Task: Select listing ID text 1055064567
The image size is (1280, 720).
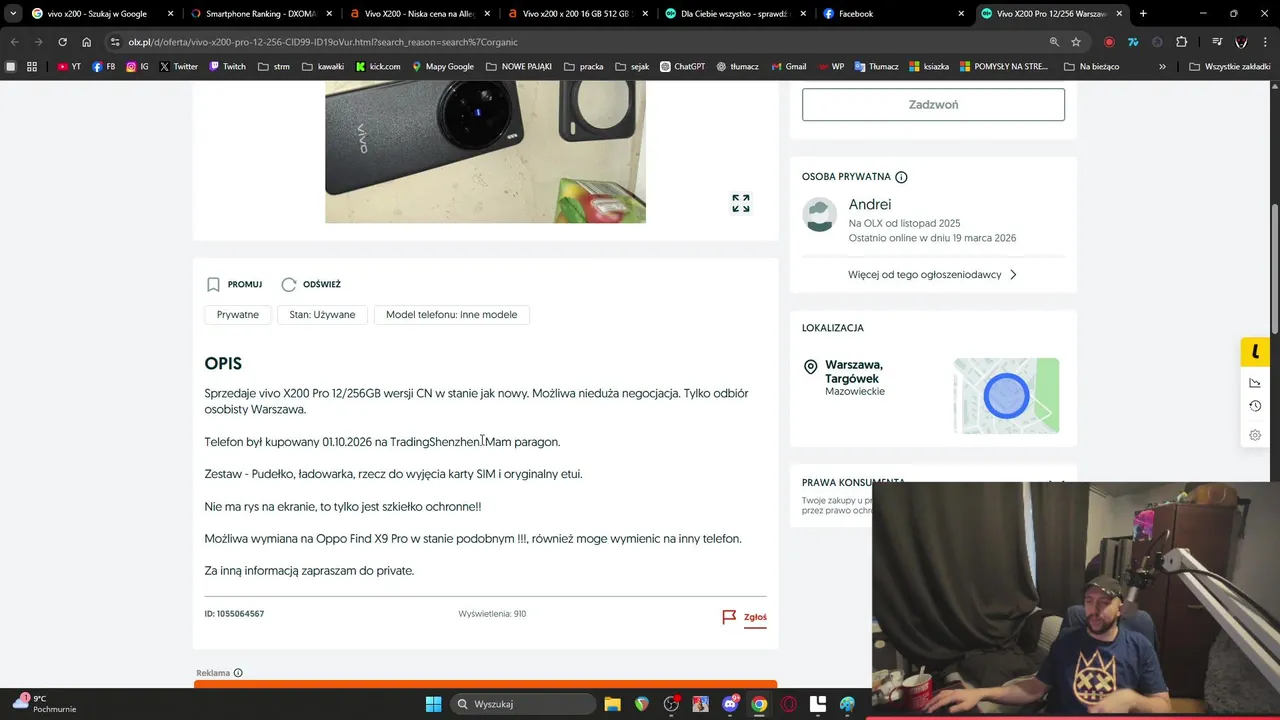Action: (240, 614)
